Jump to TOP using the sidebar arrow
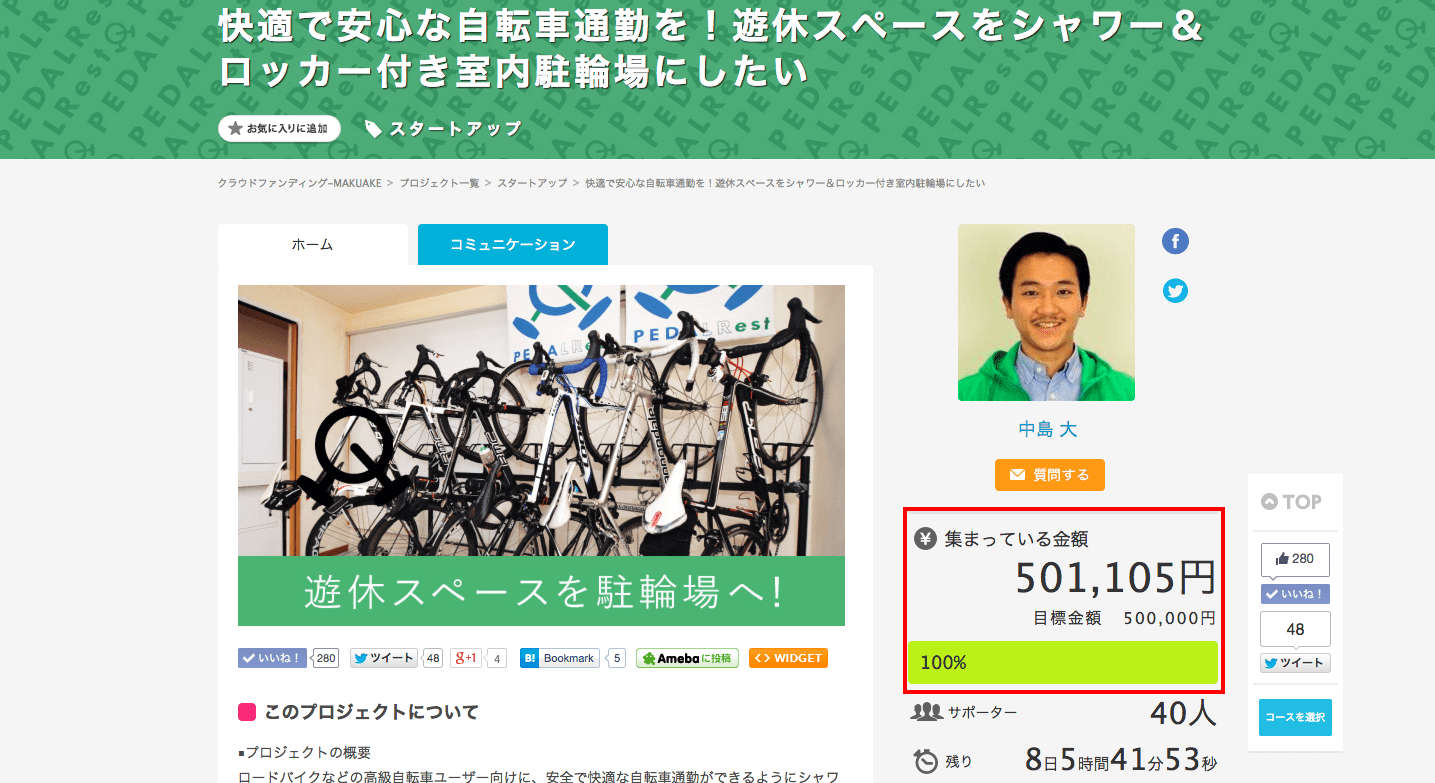The height and width of the screenshot is (783, 1435). 1292,502
